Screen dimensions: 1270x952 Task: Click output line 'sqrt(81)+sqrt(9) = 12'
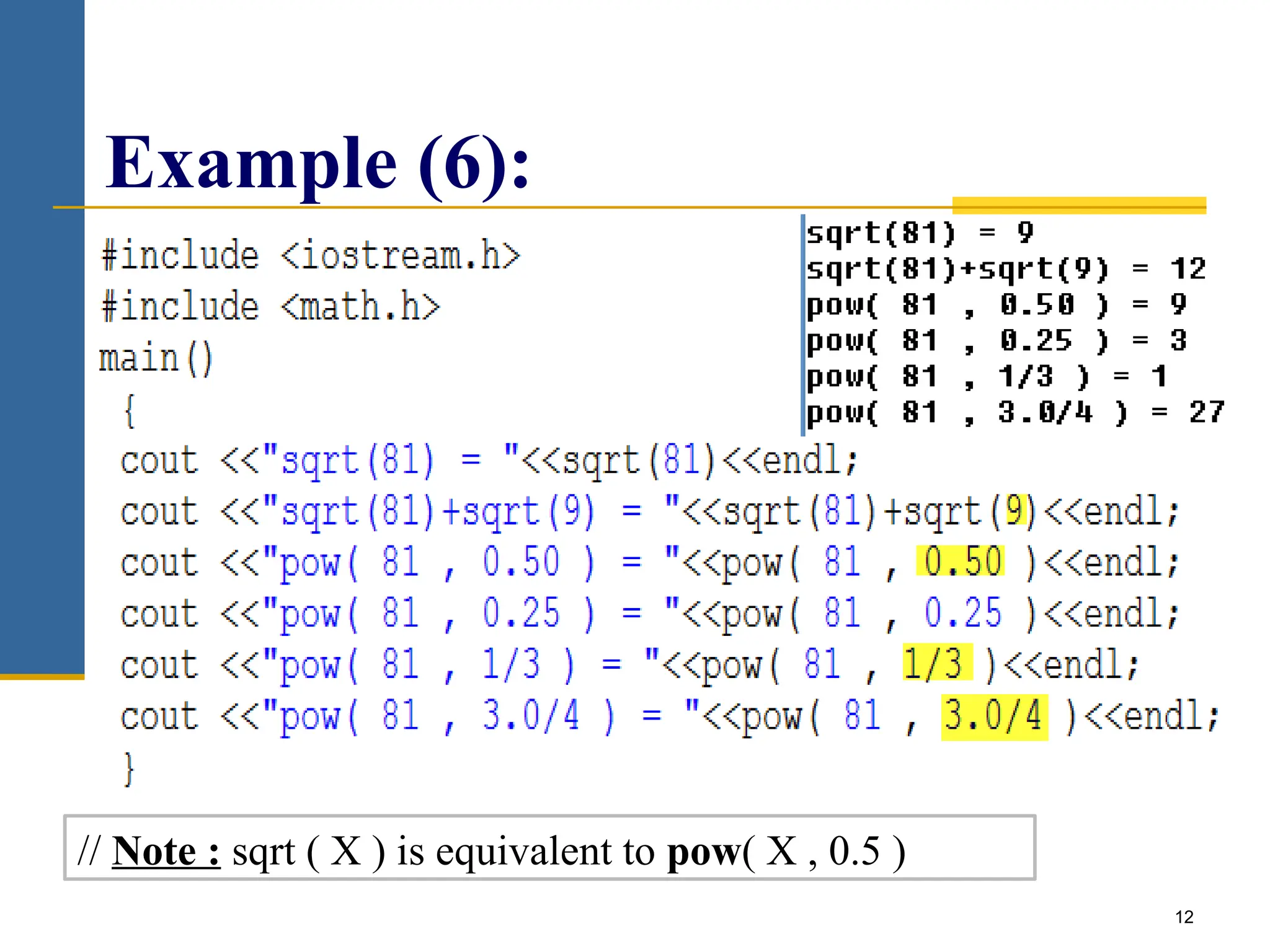[x=1006, y=269]
